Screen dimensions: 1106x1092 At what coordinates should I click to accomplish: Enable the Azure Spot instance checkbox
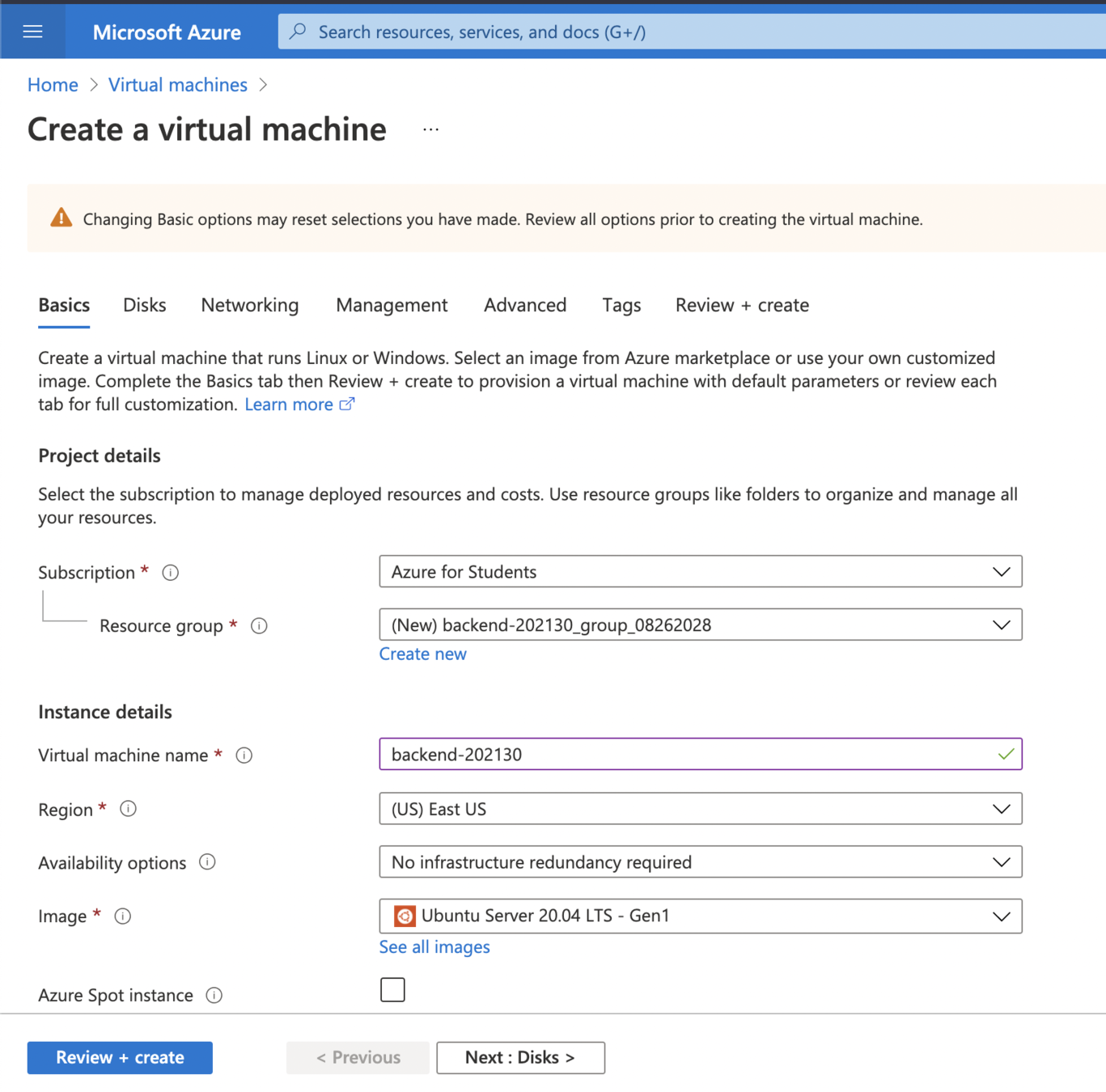click(x=392, y=989)
